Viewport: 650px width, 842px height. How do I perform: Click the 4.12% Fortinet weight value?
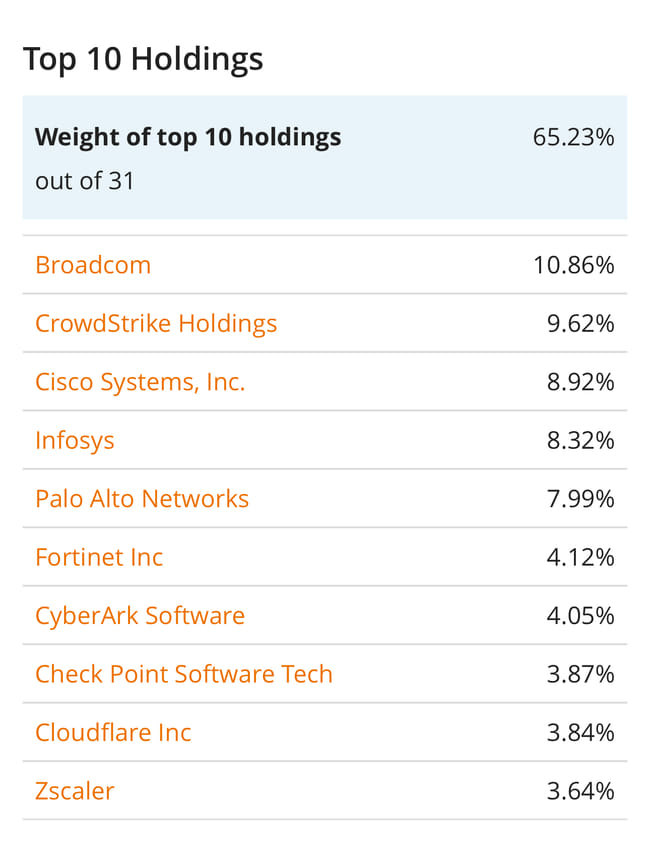point(580,557)
